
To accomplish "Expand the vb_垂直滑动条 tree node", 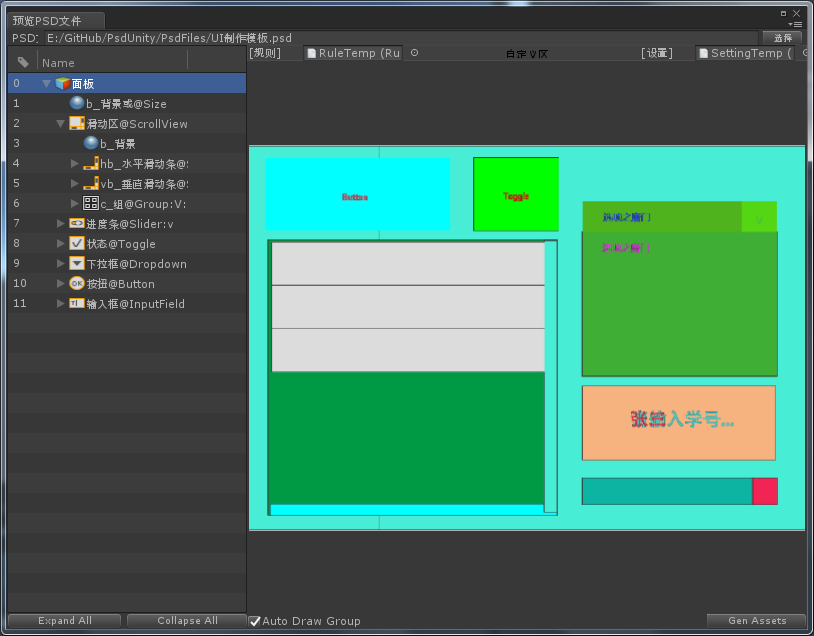I will point(75,184).
